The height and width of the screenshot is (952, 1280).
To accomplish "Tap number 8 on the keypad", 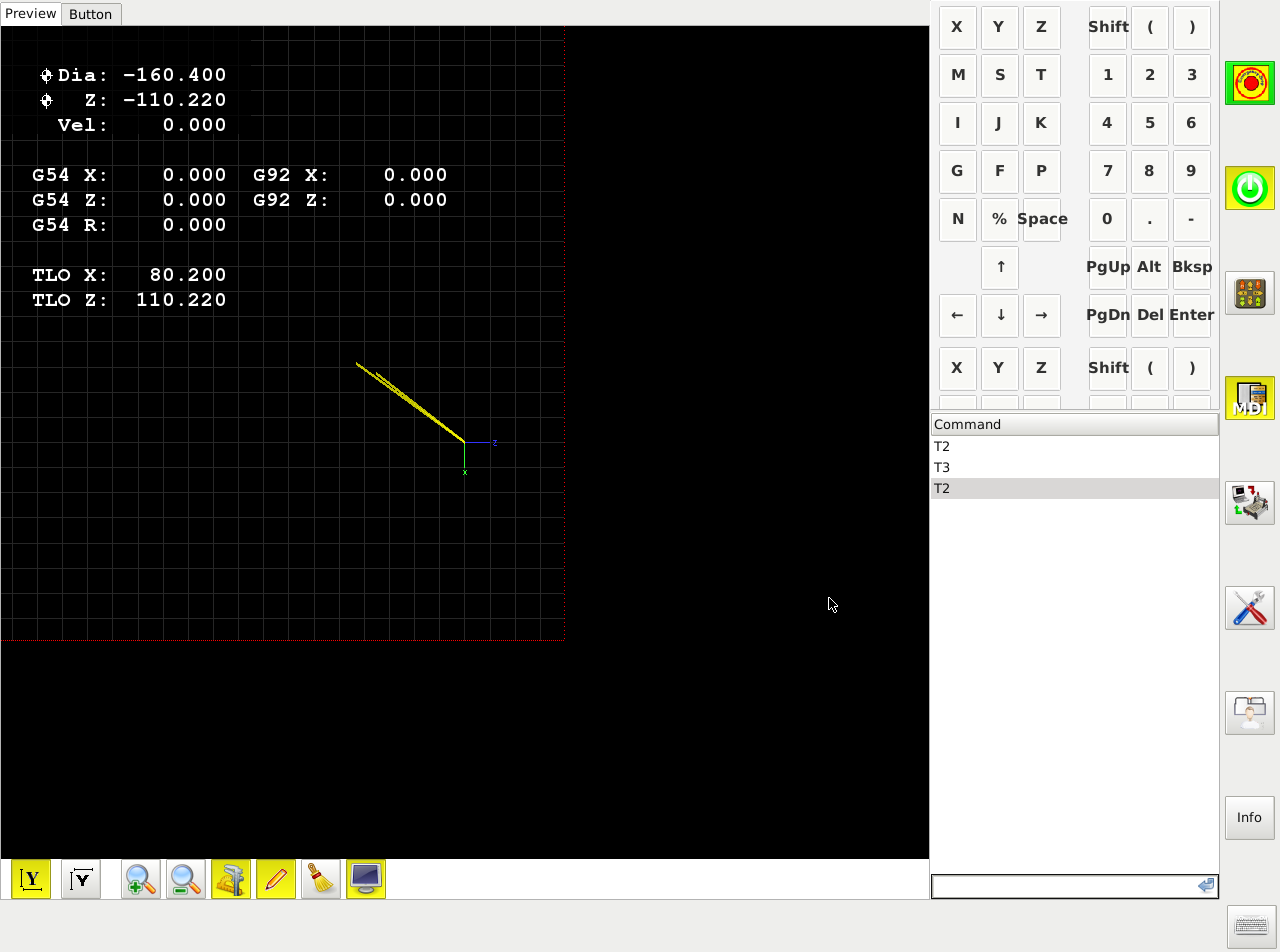I will tap(1150, 171).
